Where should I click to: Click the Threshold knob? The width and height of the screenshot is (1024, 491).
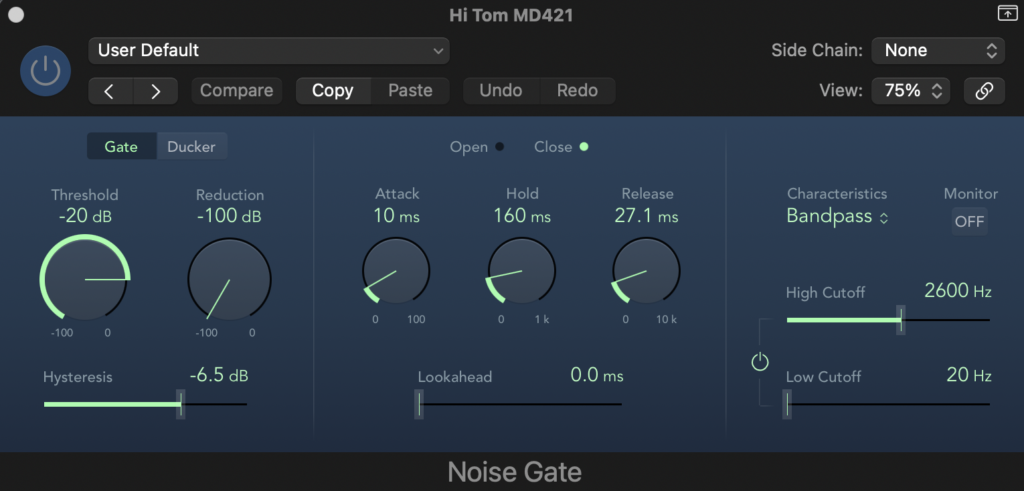pyautogui.click(x=85, y=279)
